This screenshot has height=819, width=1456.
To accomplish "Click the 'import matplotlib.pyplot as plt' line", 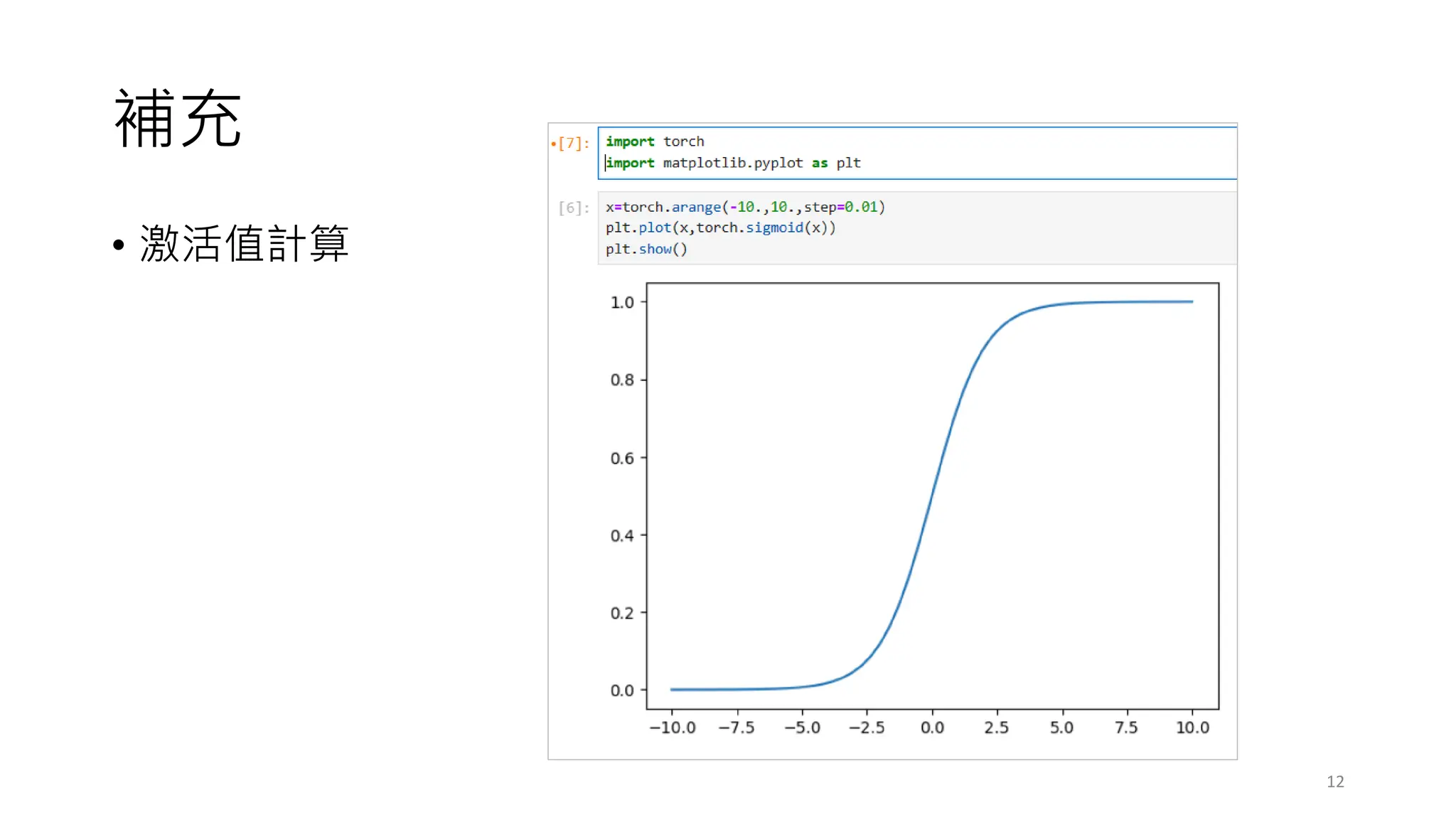I will (x=732, y=163).
